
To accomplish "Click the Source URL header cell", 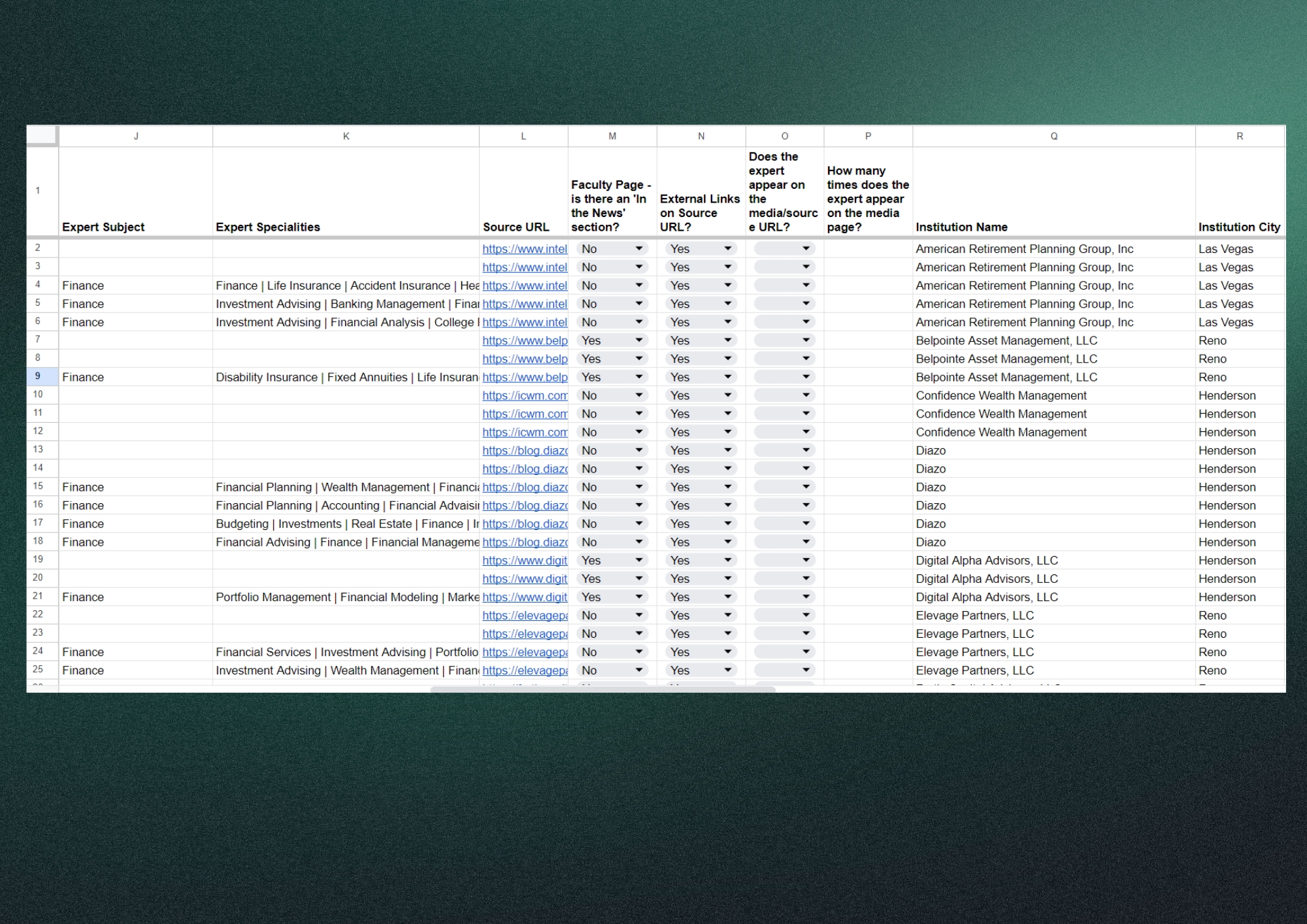I will (x=523, y=191).
